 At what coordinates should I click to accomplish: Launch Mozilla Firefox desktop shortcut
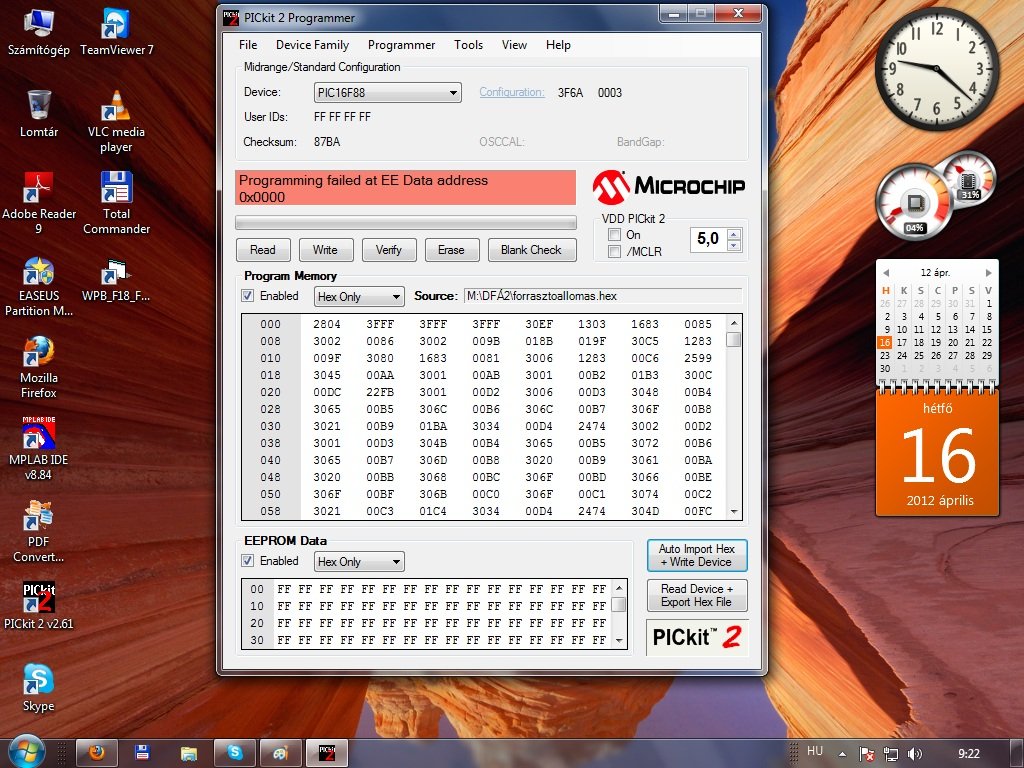(x=39, y=367)
